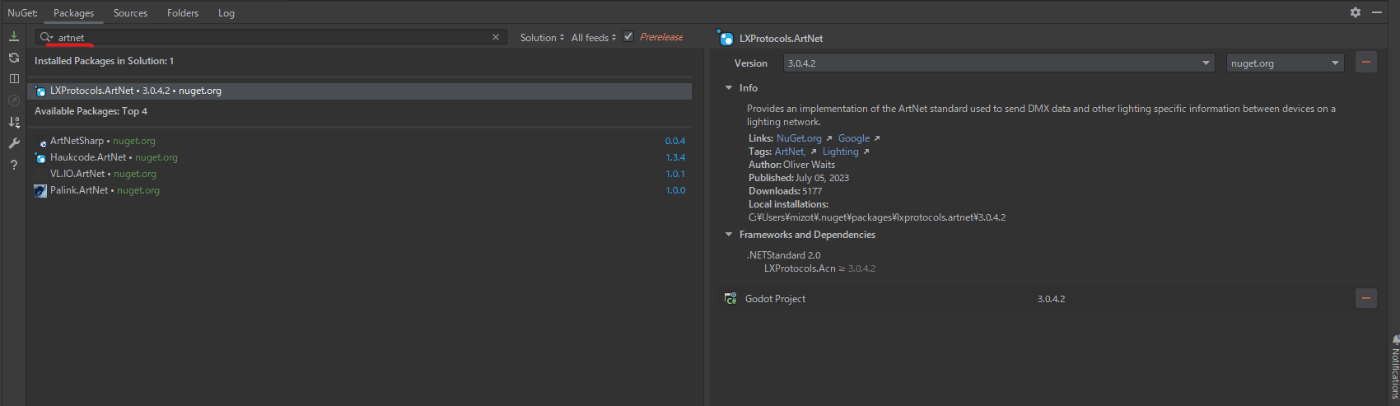Open the nuget.org source dropdown
The width and height of the screenshot is (1400, 406).
coord(1285,63)
